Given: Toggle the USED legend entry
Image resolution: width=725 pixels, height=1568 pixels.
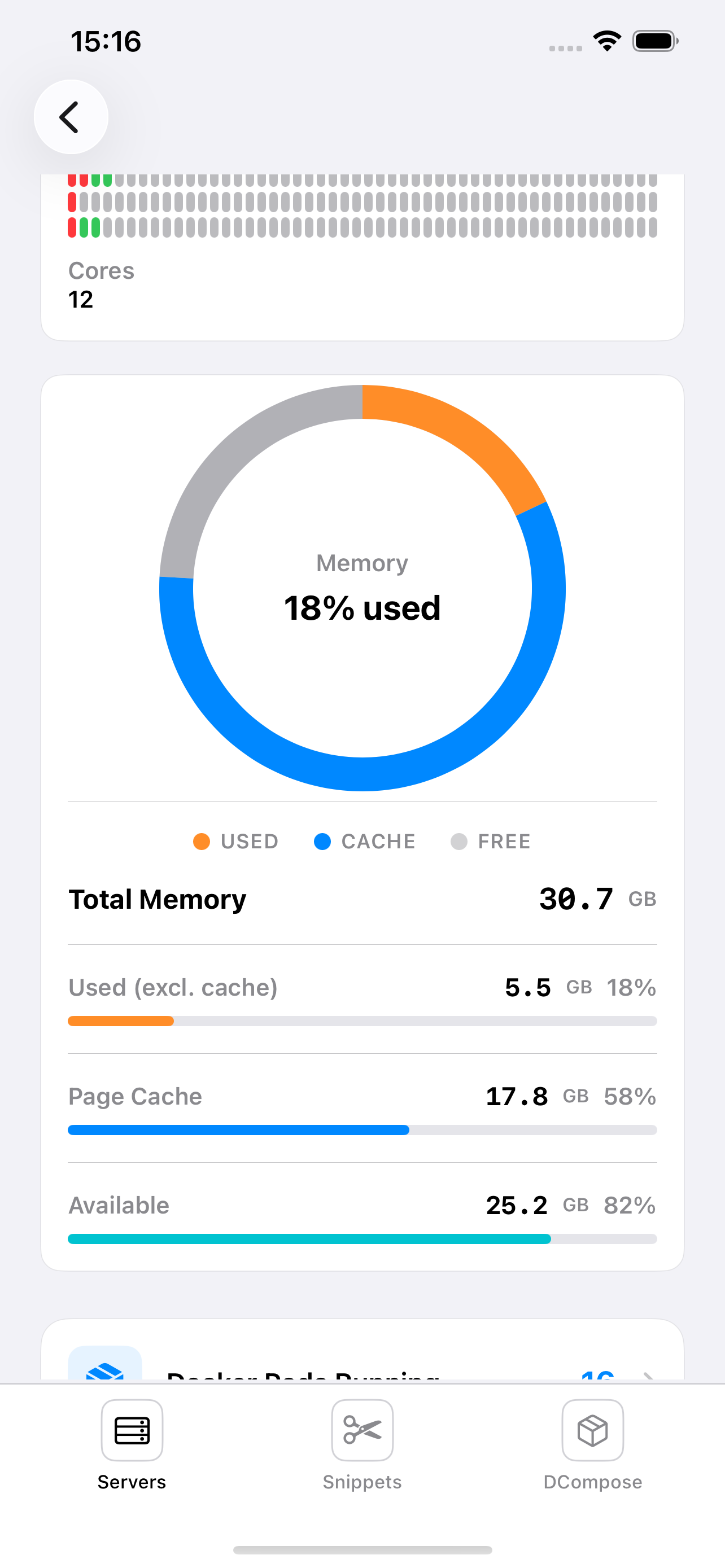Looking at the screenshot, I should click(x=234, y=841).
